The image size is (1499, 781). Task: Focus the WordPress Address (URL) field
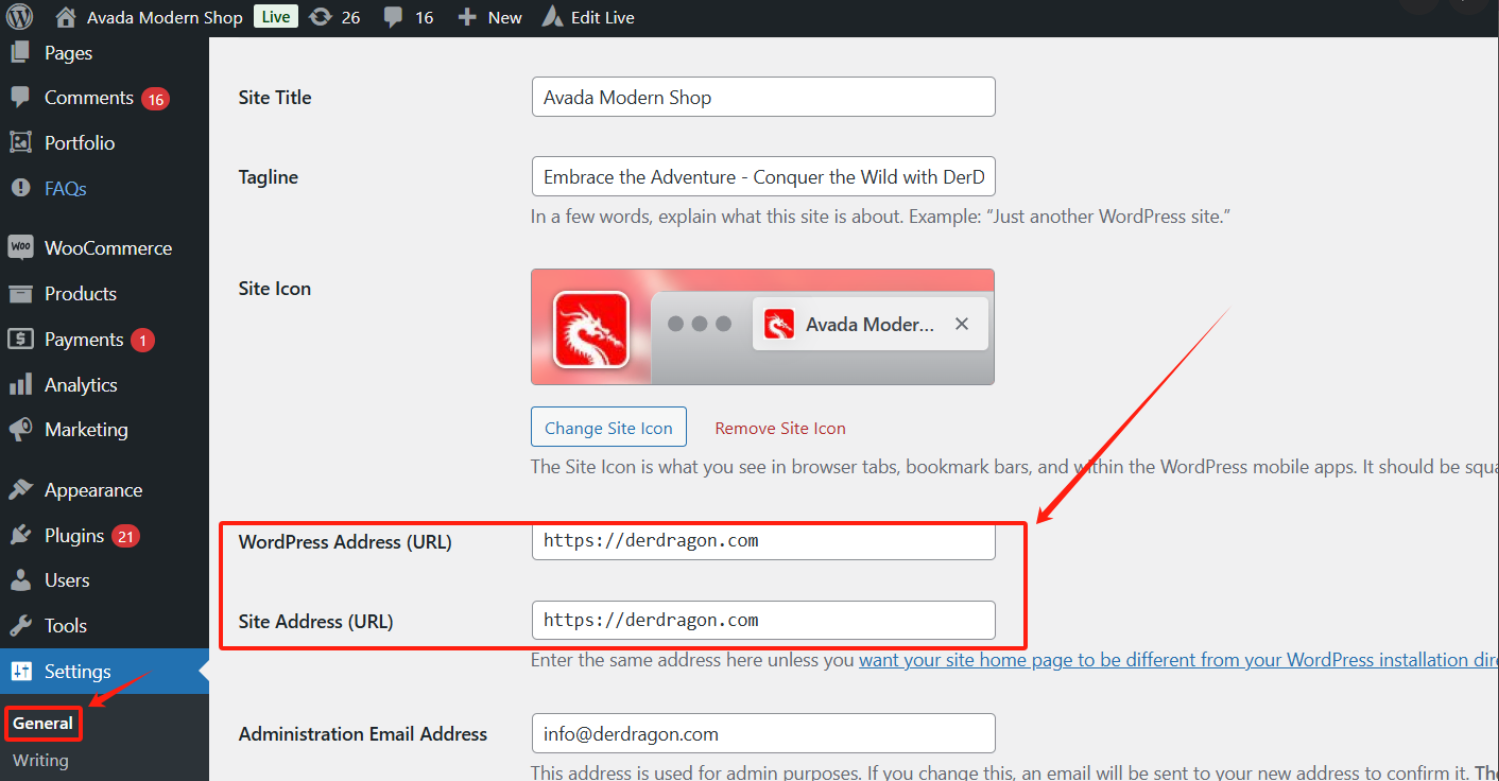pos(763,541)
